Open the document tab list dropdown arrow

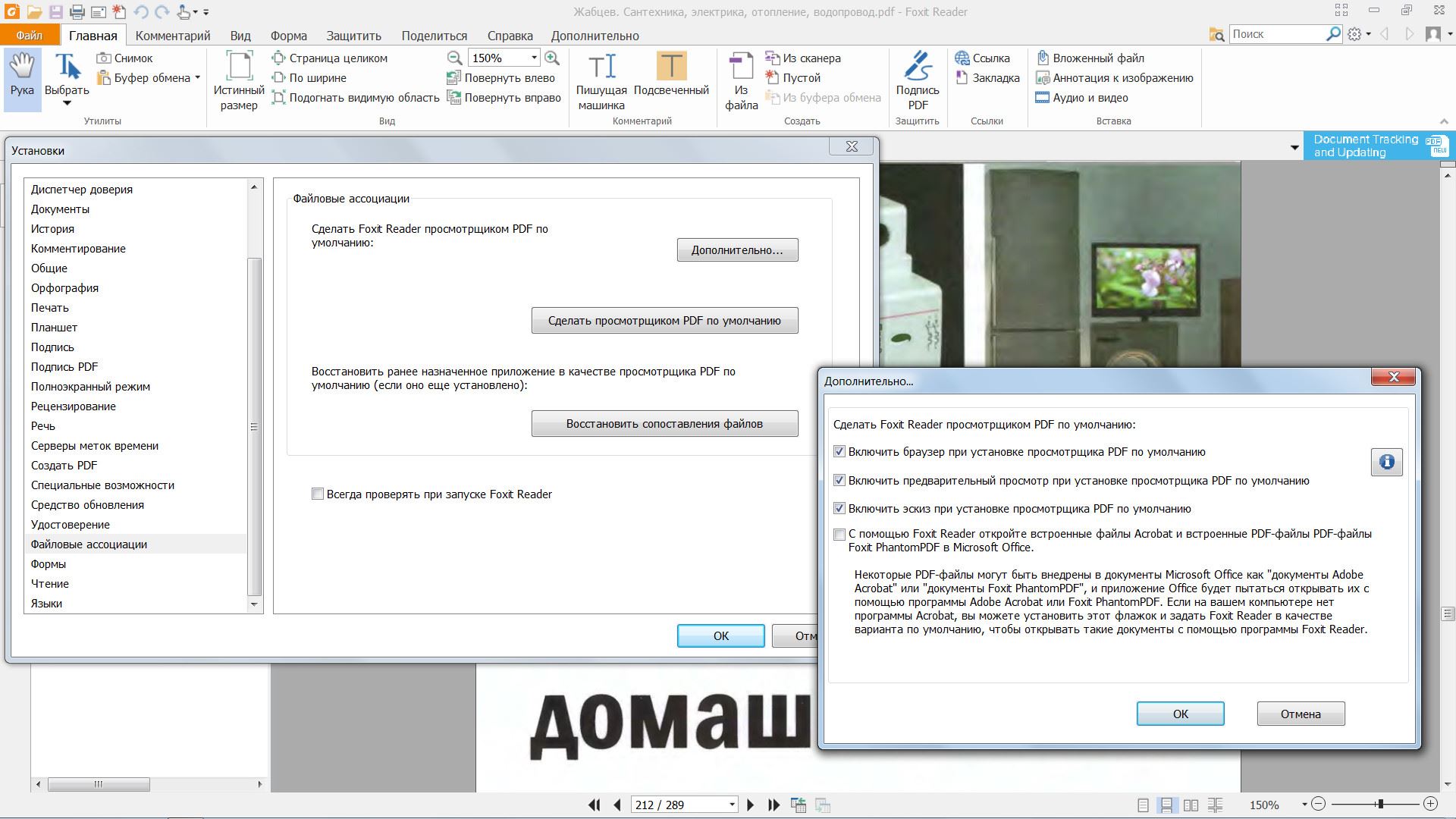click(x=1294, y=147)
